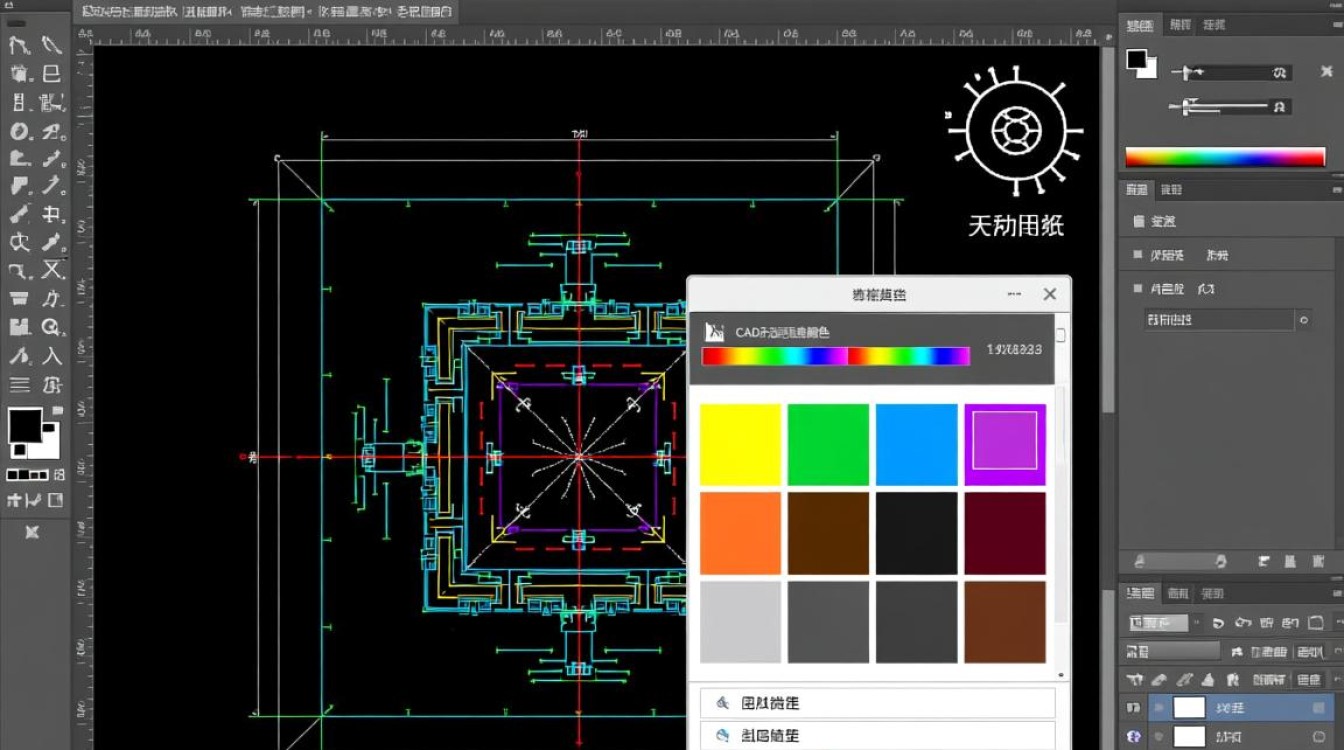1344x750 pixels.
Task: Toggle visibility eye of the bottom layer
Action: click(1134, 737)
